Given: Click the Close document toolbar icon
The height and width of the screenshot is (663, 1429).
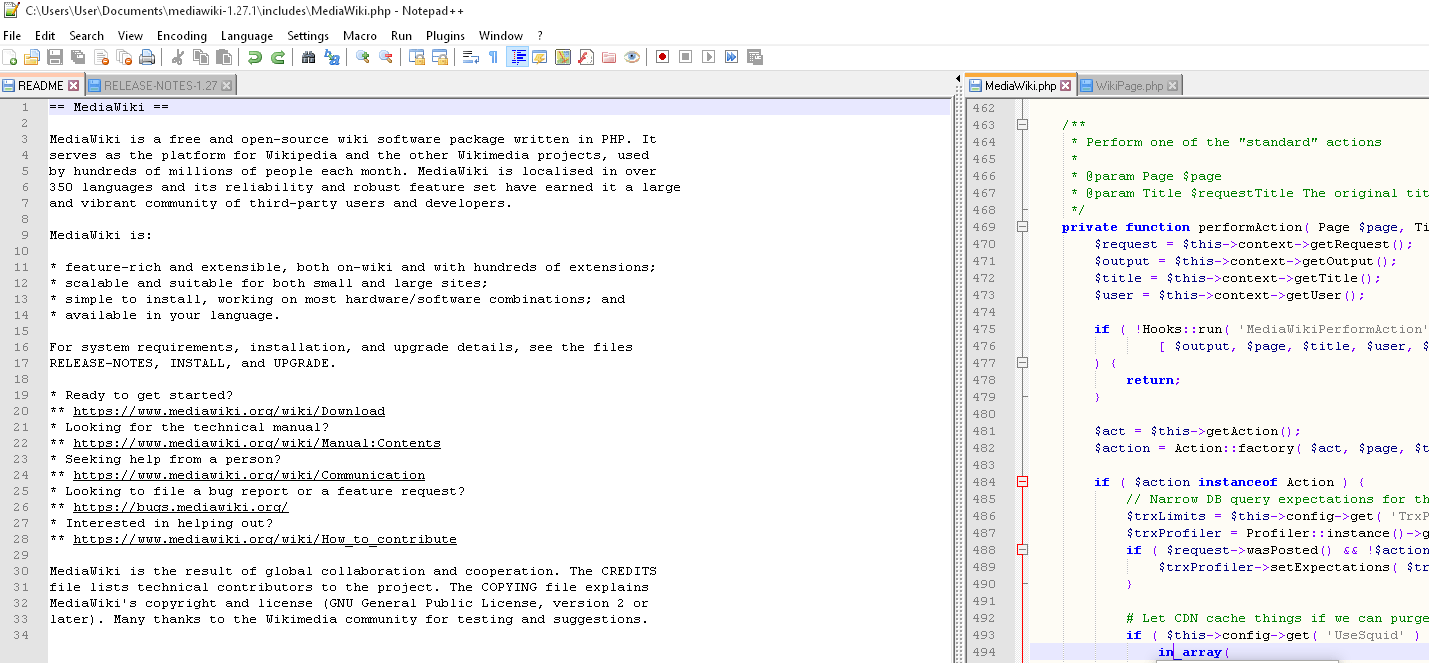Looking at the screenshot, I should (x=101, y=57).
